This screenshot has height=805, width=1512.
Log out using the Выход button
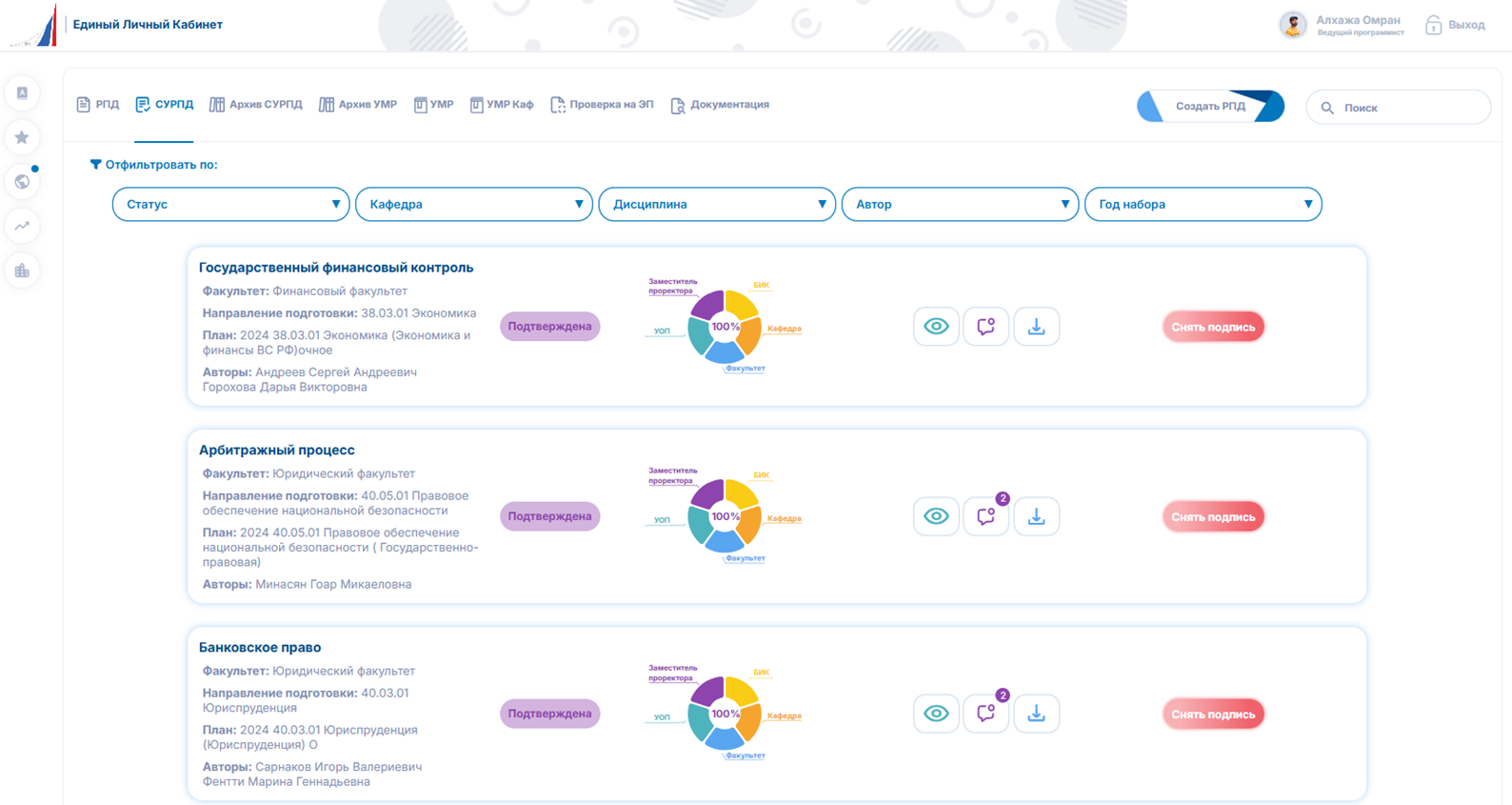tap(1455, 25)
